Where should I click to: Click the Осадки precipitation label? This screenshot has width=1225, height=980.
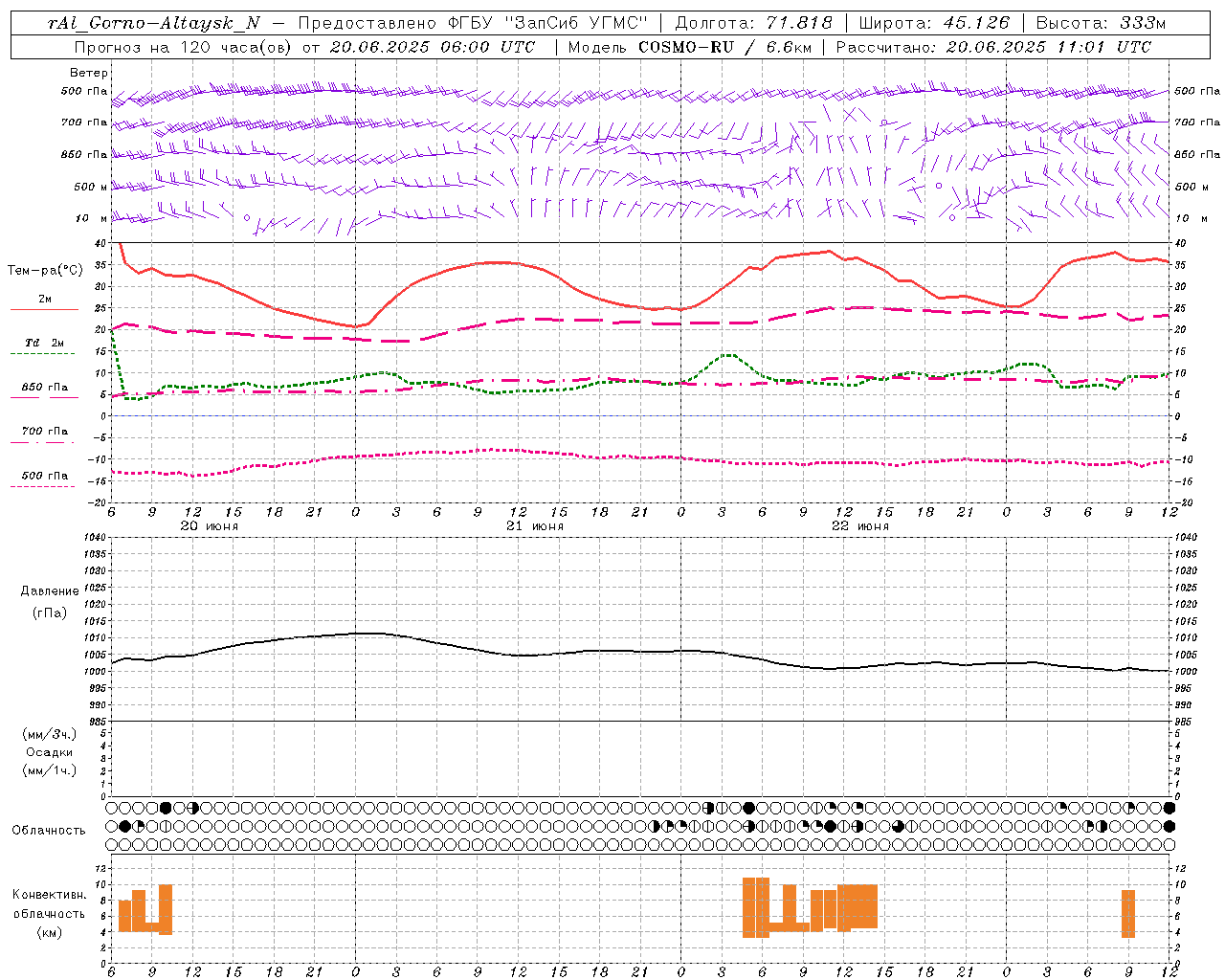pyautogui.click(x=50, y=752)
